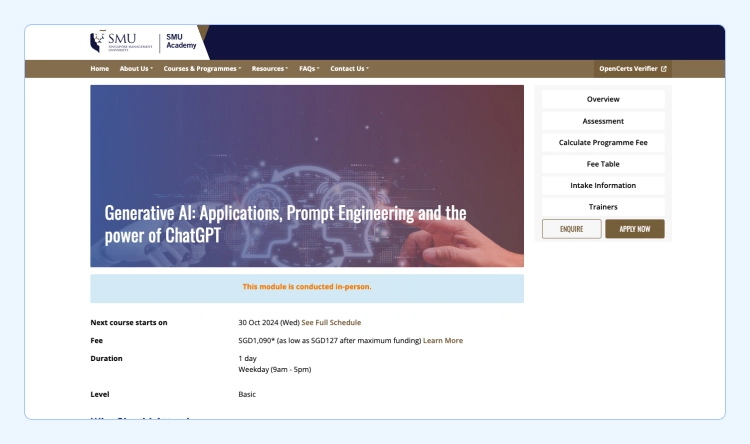Click the Apply Now button

pos(635,229)
